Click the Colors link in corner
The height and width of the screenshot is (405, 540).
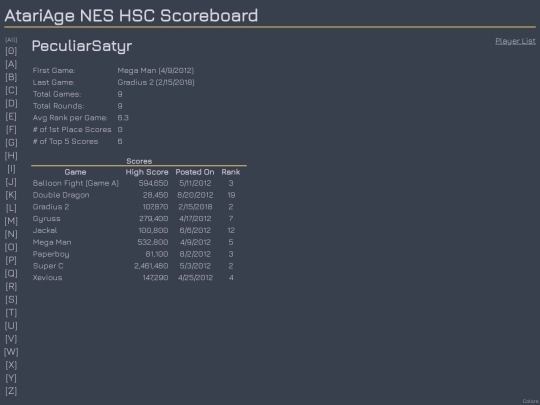(531, 401)
